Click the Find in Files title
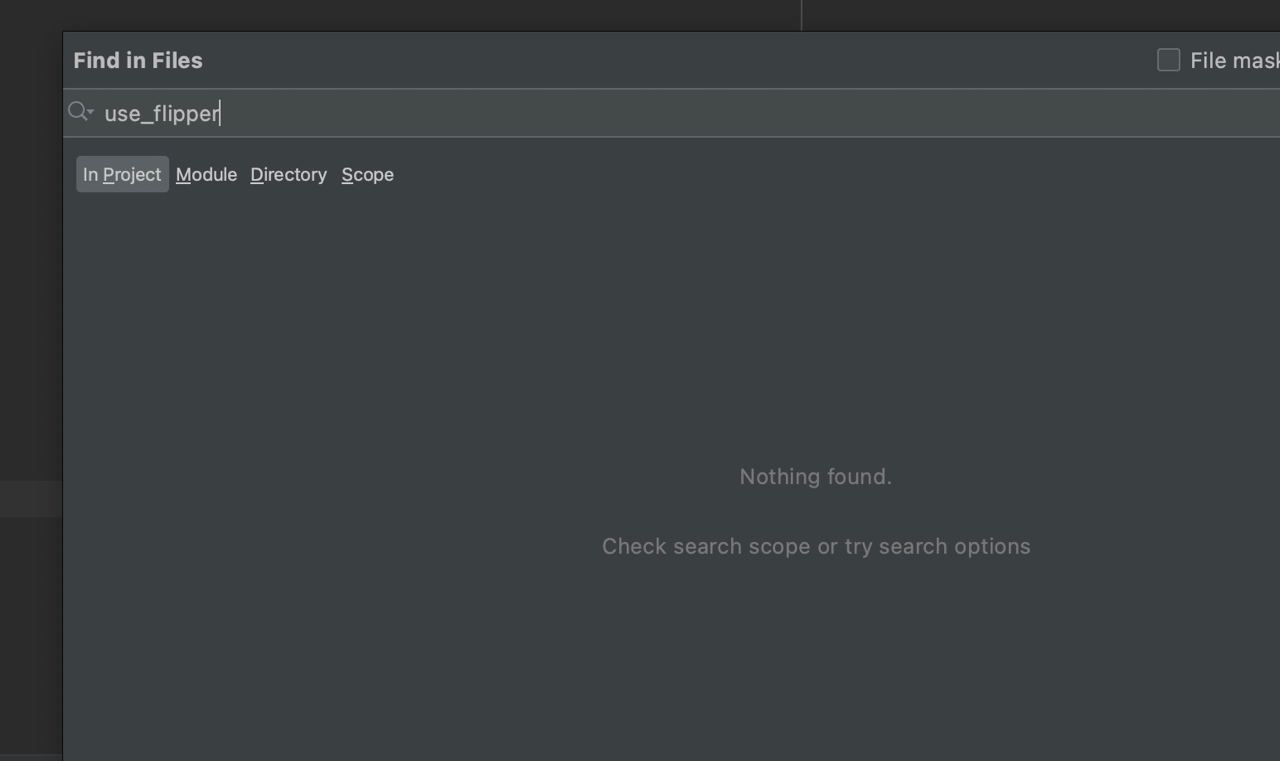 (138, 60)
